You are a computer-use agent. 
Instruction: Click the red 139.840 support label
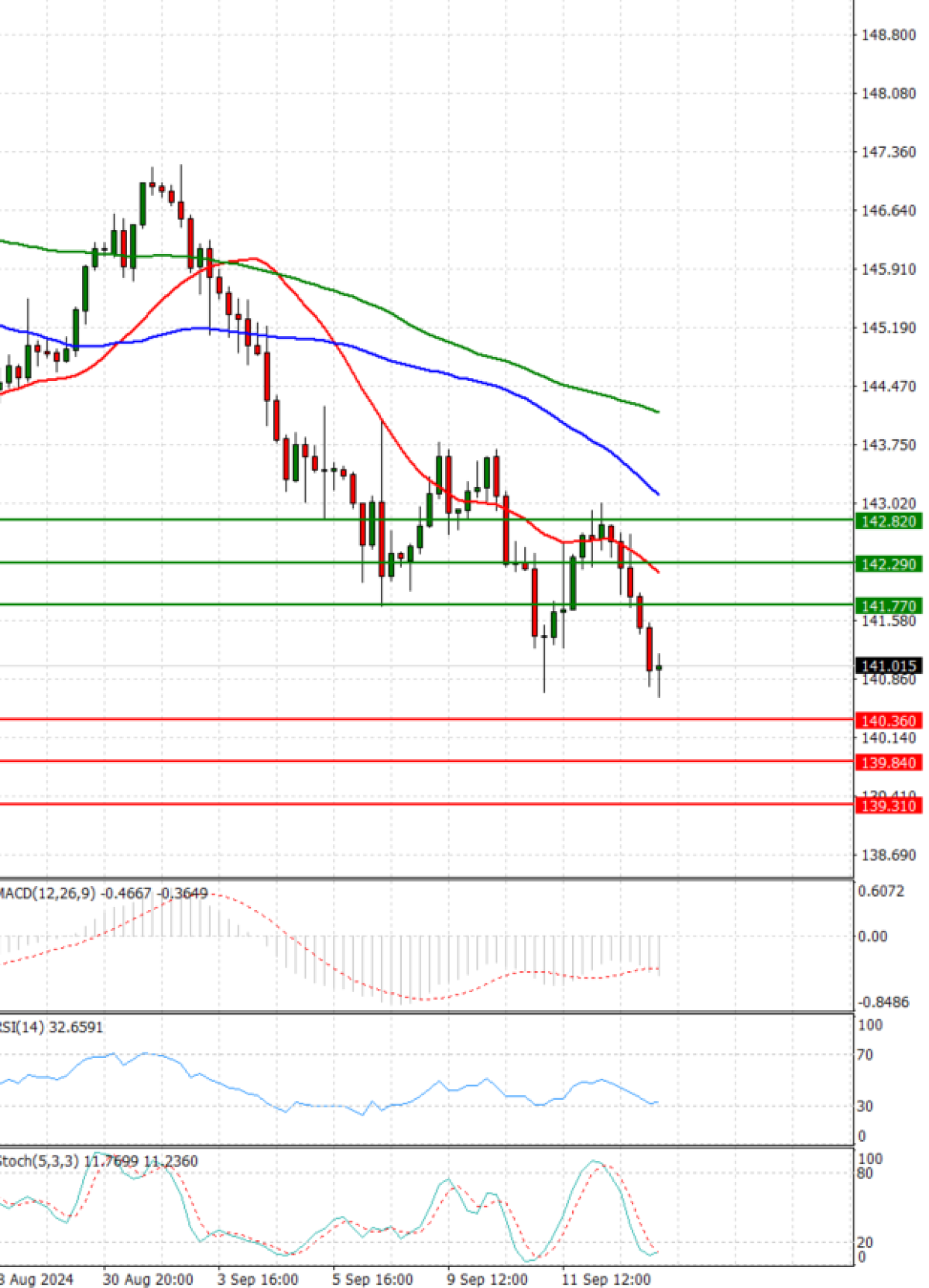pos(889,763)
